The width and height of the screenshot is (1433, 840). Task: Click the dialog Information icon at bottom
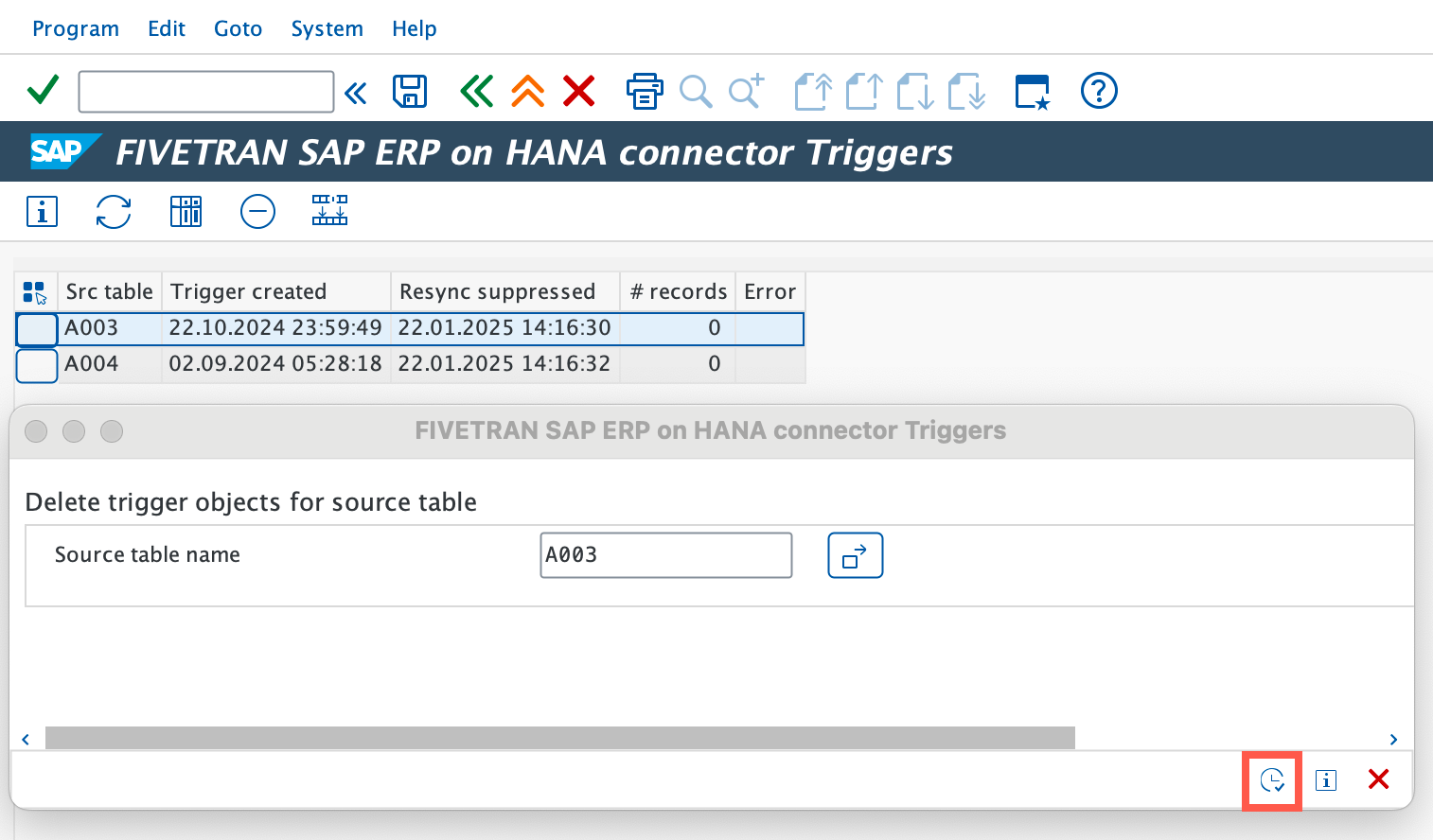[x=1326, y=780]
